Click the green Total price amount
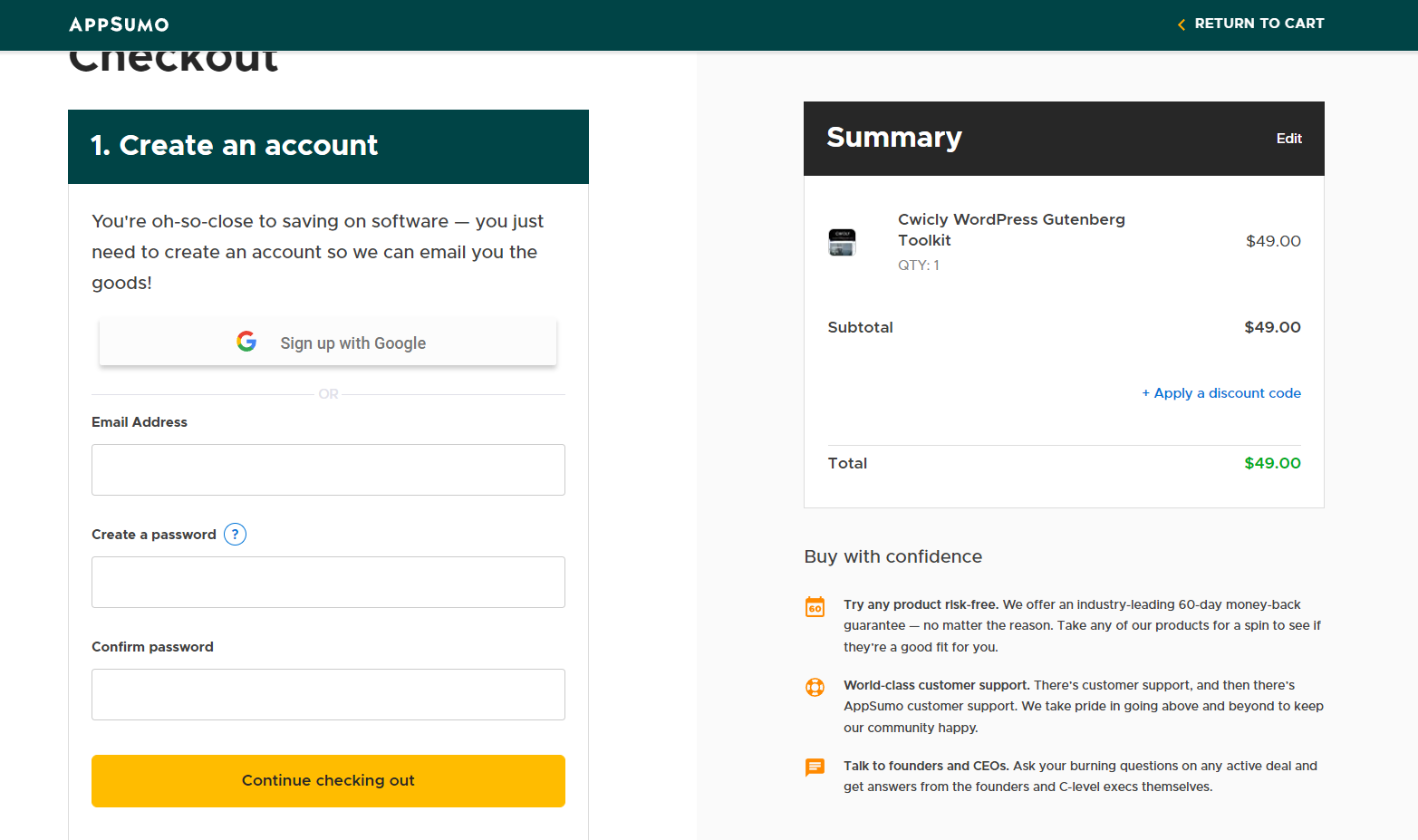1418x840 pixels. click(1272, 463)
